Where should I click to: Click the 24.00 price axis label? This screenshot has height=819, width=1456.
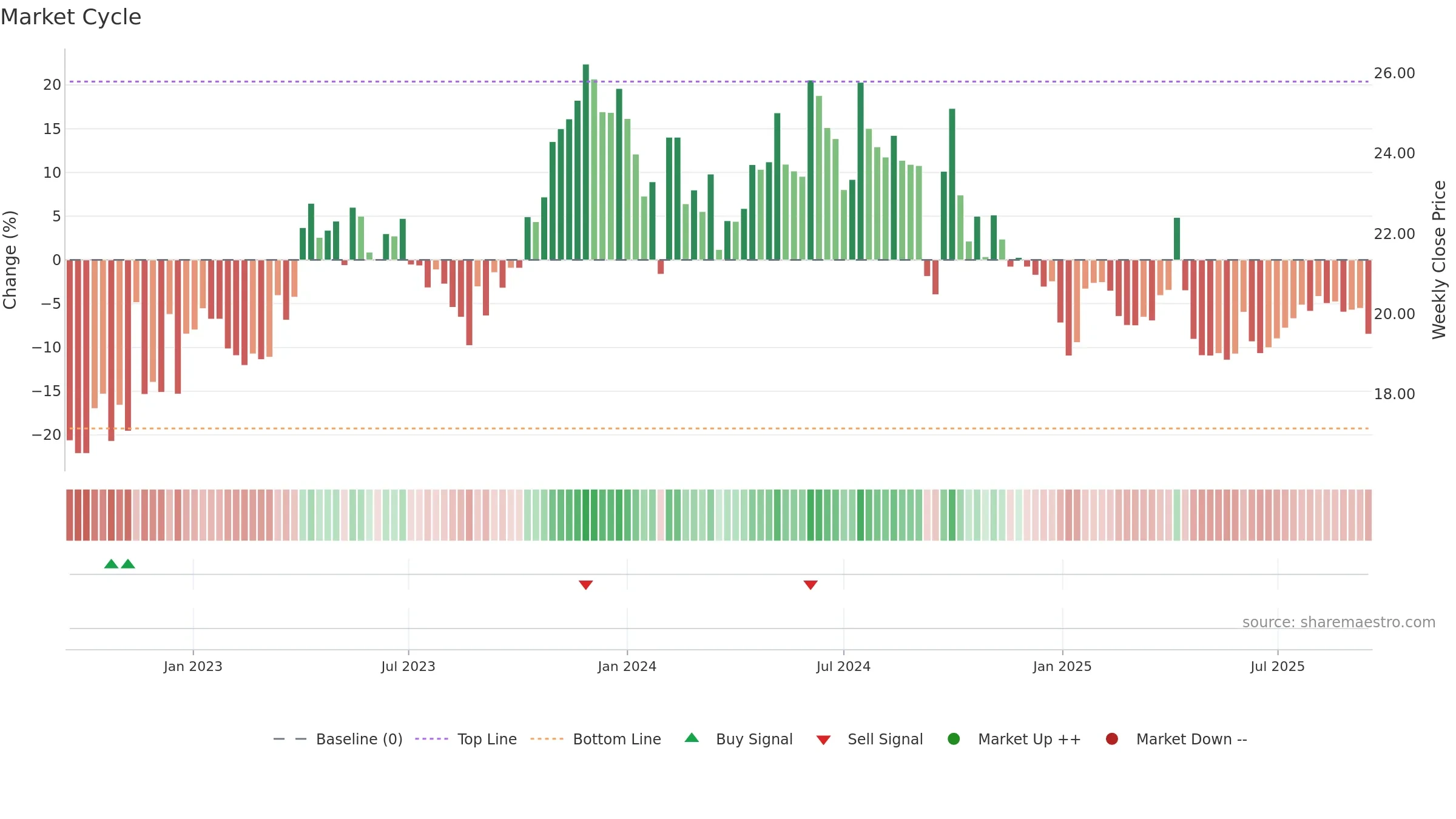click(1394, 153)
